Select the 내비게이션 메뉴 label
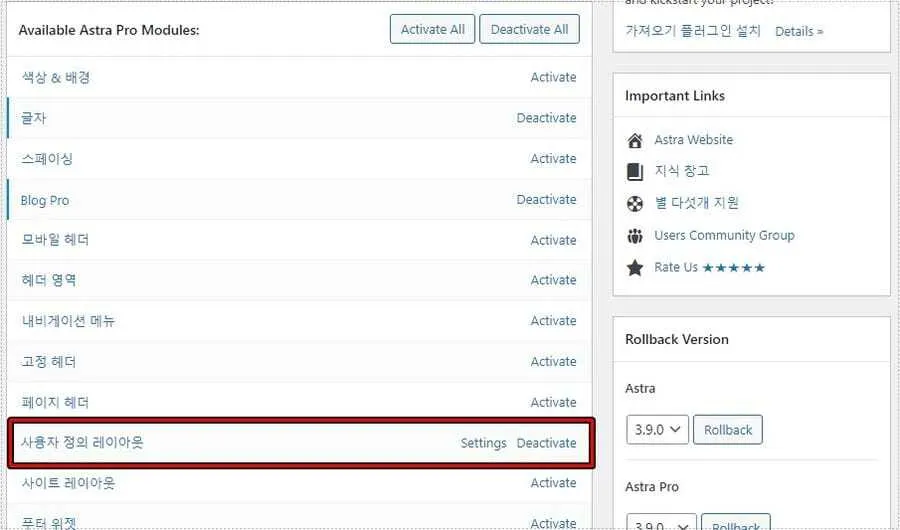 click(x=68, y=320)
